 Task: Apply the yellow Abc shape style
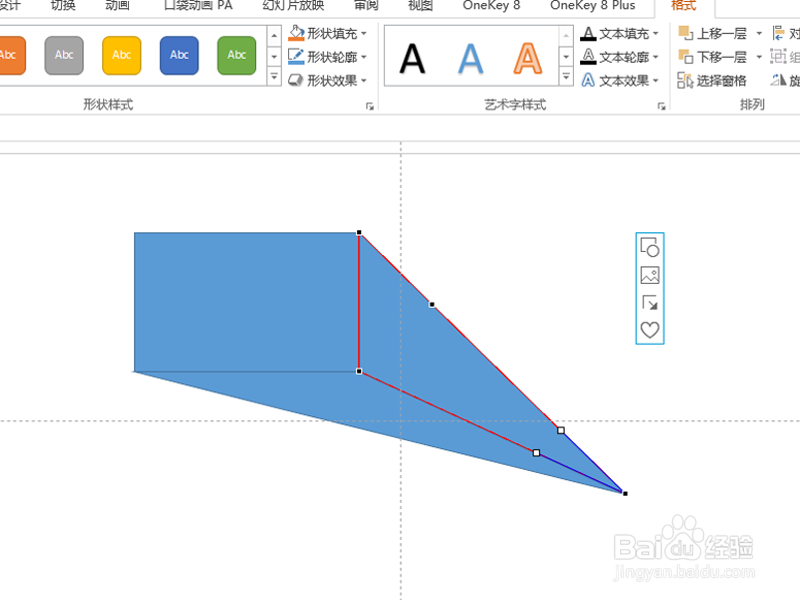[121, 55]
